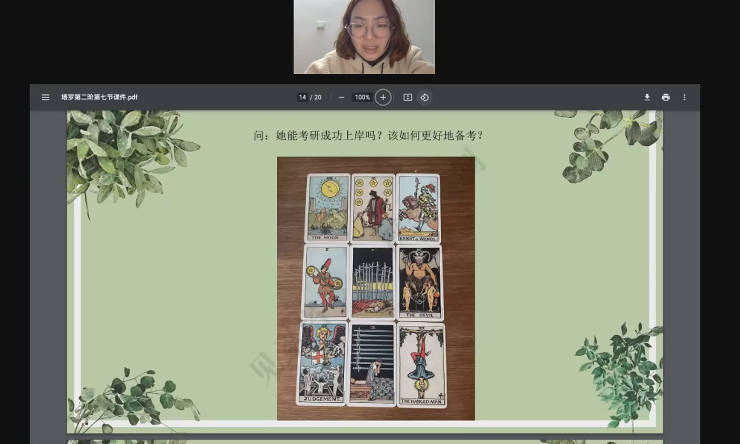
Task: Click the Knight of Wands card
Action: [x=418, y=208]
